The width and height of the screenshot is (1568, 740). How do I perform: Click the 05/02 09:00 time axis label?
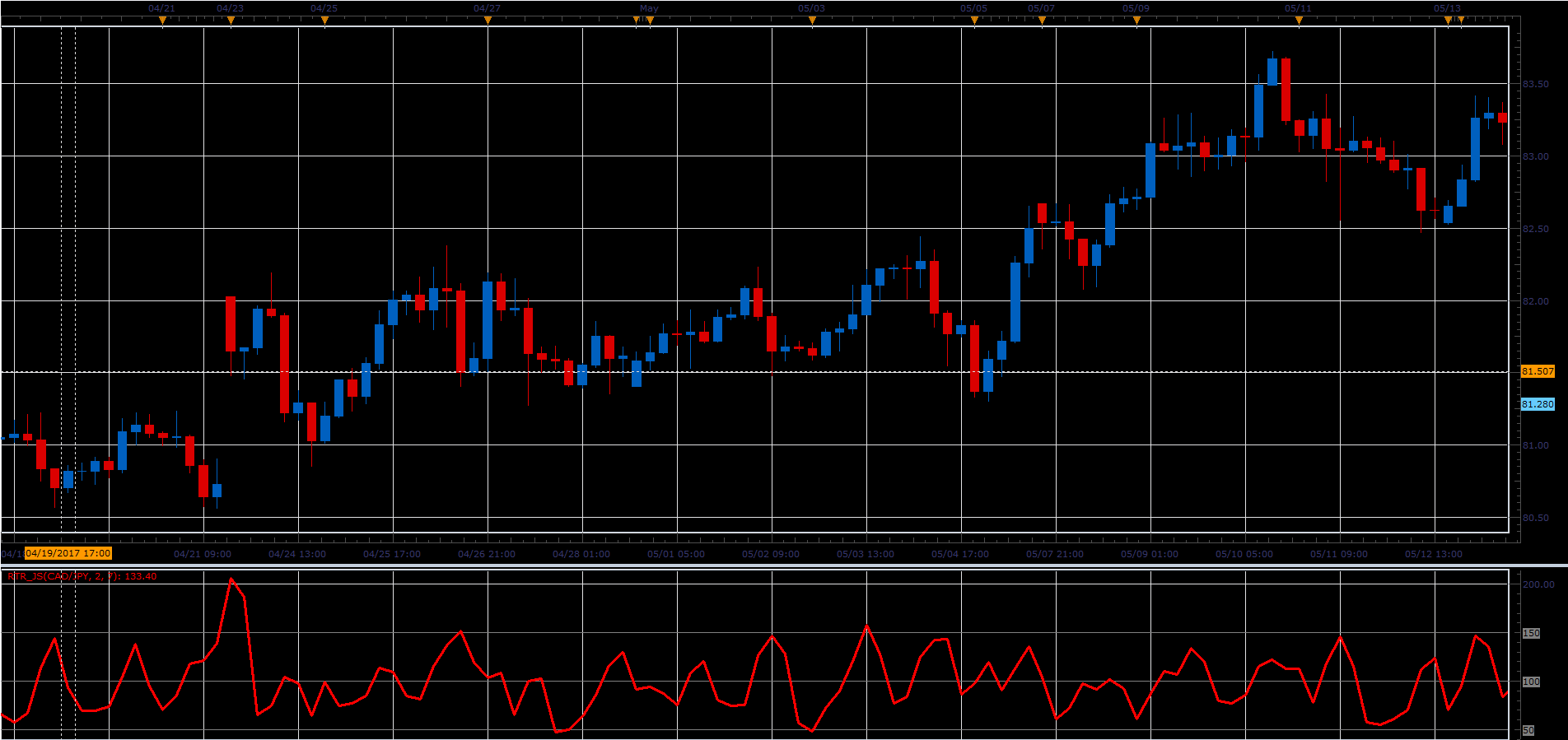[771, 554]
